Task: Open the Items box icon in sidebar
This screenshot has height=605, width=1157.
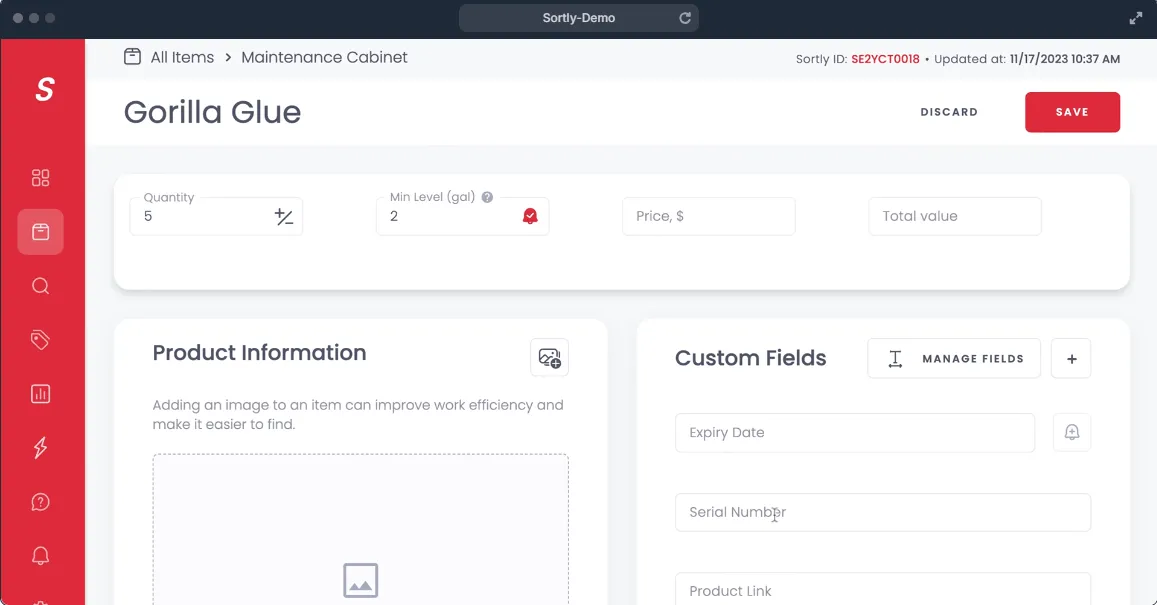Action: 41,232
